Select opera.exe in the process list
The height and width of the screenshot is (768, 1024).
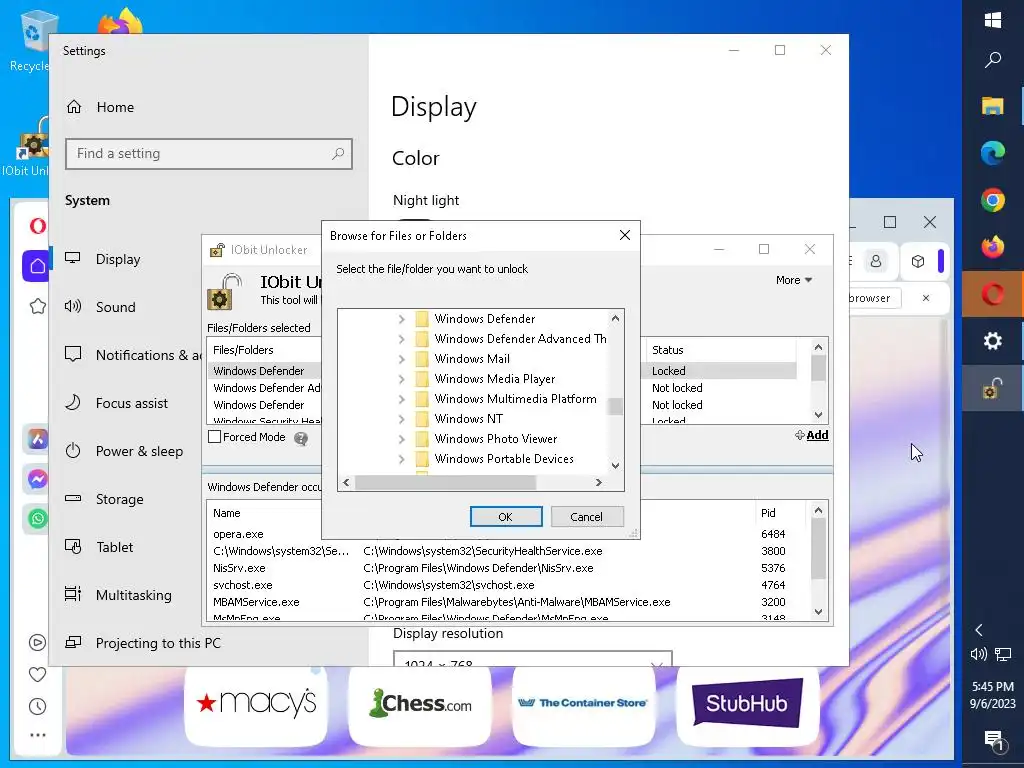point(238,534)
